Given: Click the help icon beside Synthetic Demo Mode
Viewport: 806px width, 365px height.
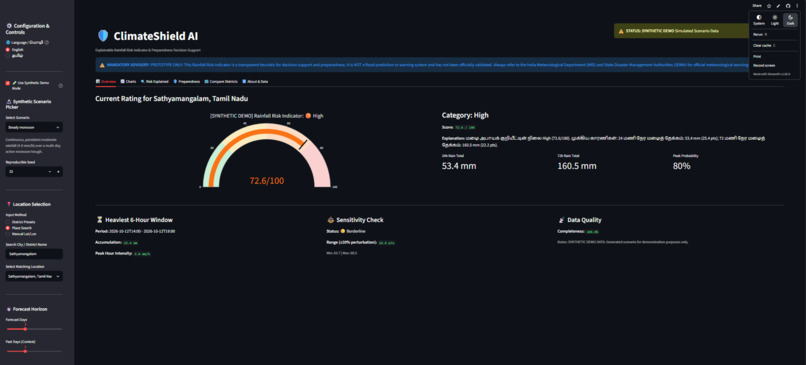Looking at the screenshot, I should [x=61, y=86].
